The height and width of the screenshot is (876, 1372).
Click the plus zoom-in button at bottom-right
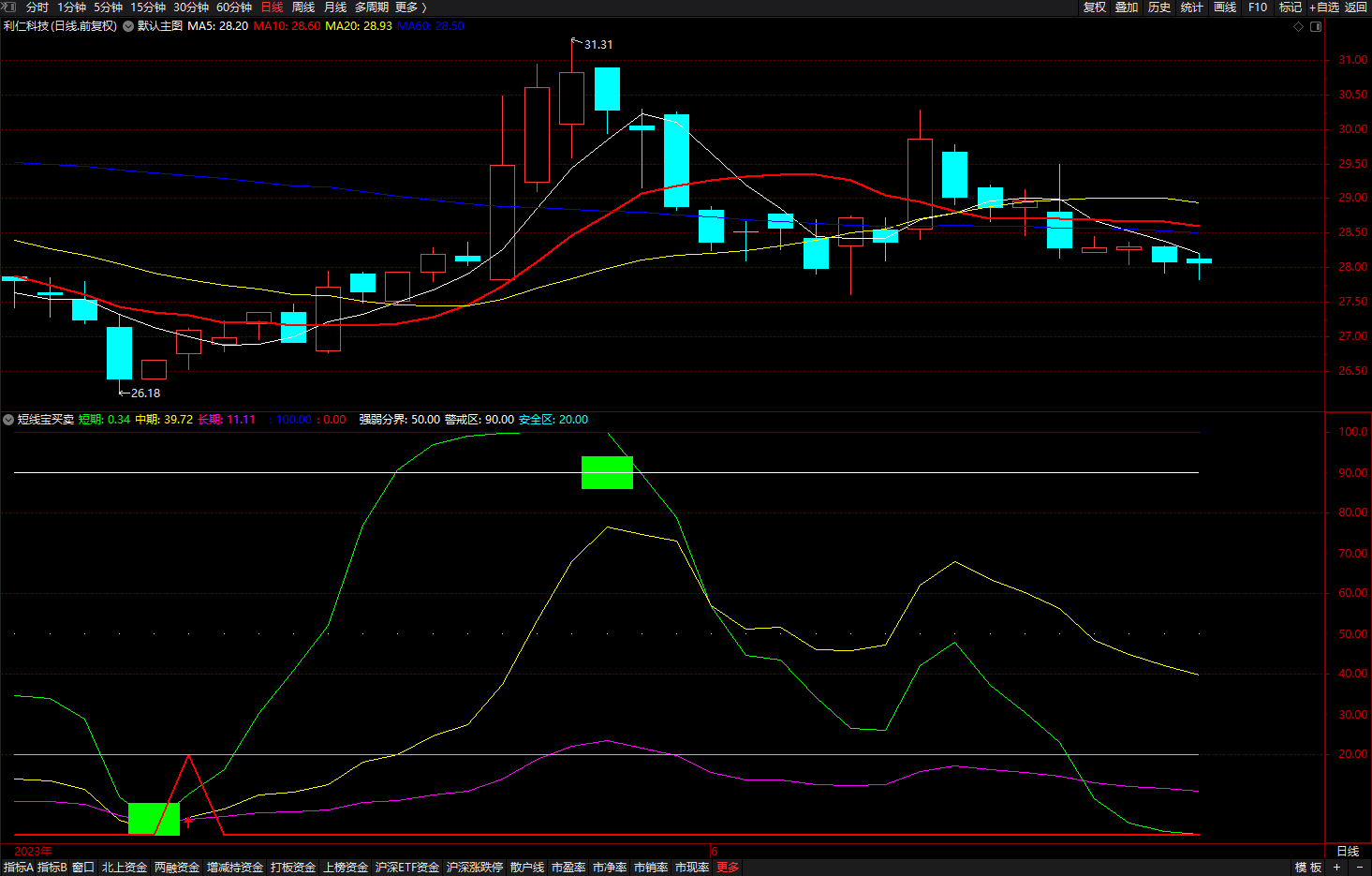pyautogui.click(x=1337, y=868)
